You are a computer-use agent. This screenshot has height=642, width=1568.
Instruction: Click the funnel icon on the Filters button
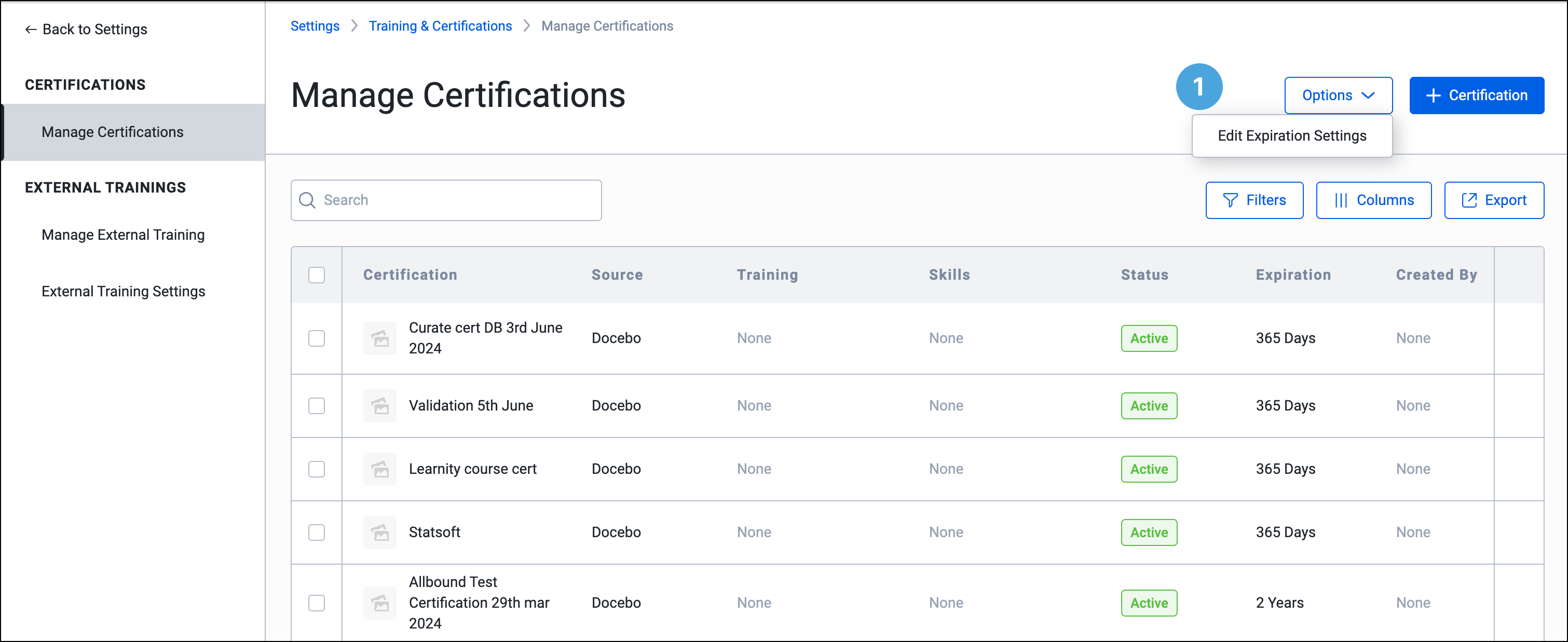tap(1230, 200)
